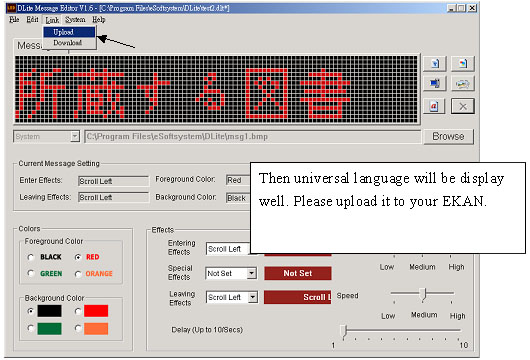Click the msg1.bmp file path field
Screen dimensions: 530x360
[x=253, y=137]
